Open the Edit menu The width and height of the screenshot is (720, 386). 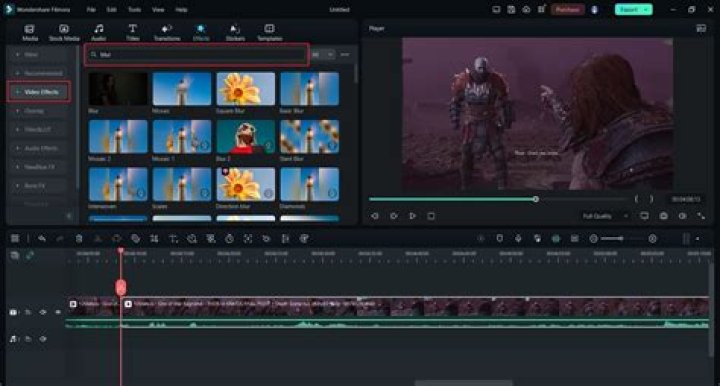click(112, 10)
